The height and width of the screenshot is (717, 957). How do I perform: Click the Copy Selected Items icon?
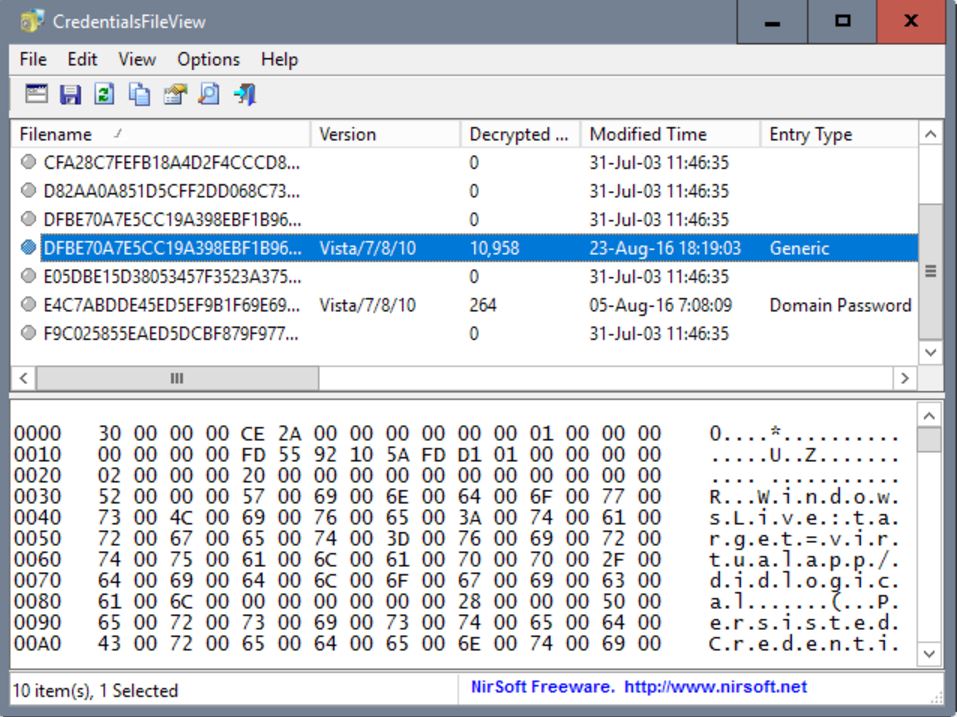coord(139,94)
